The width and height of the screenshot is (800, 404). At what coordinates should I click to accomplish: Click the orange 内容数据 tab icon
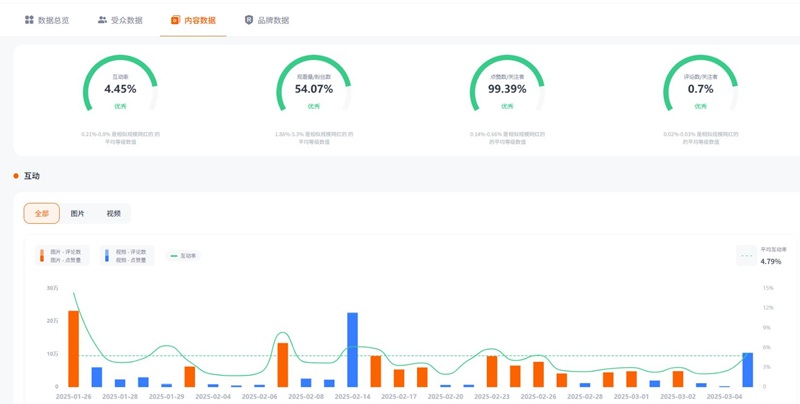[176, 20]
